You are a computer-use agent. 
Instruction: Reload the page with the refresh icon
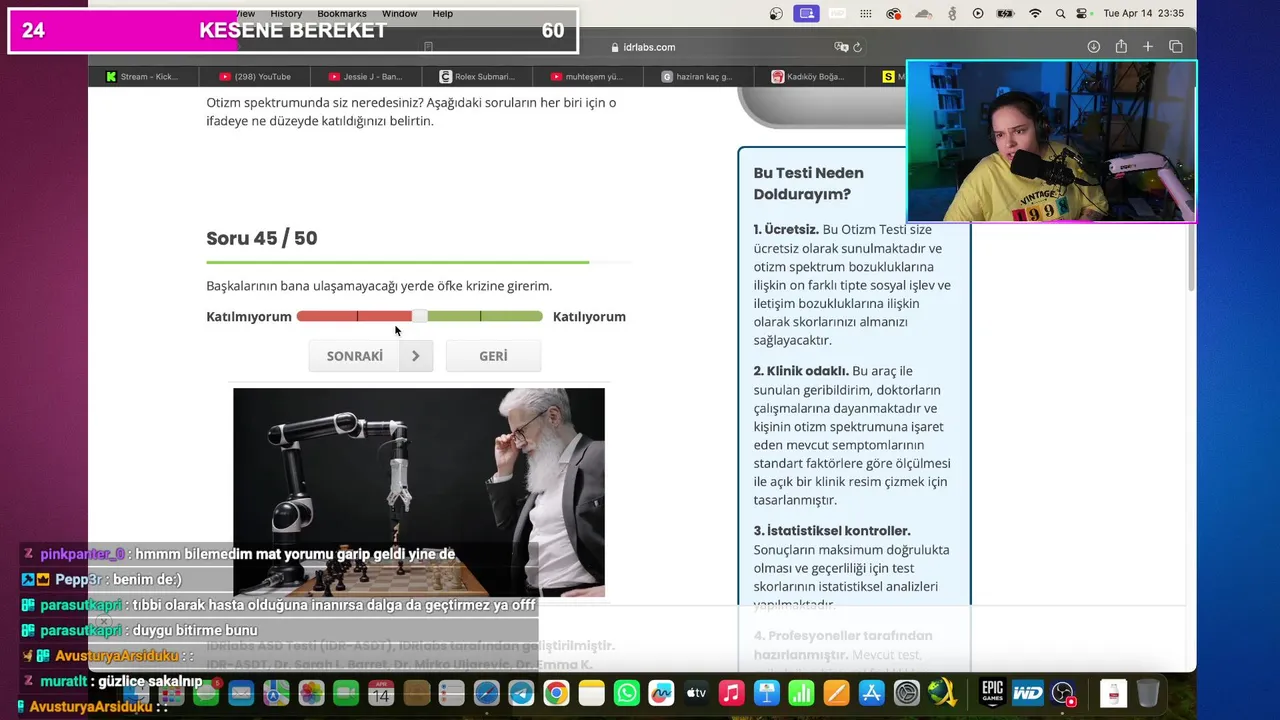(858, 47)
